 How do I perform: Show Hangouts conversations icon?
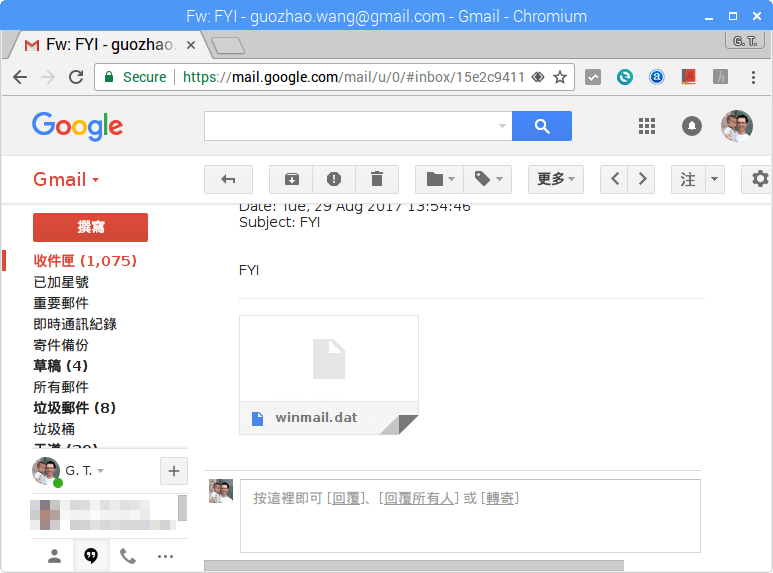pyautogui.click(x=91, y=556)
